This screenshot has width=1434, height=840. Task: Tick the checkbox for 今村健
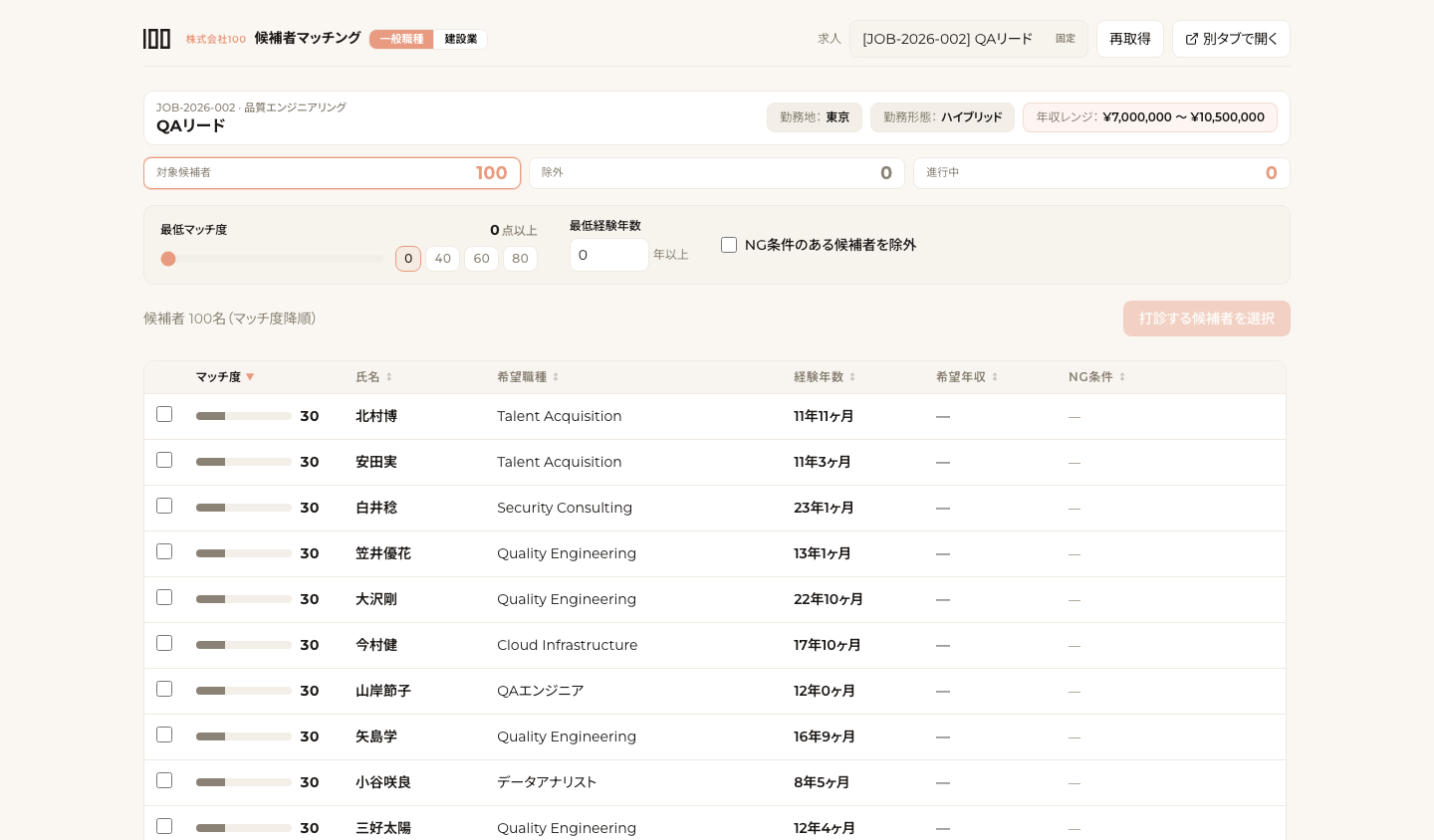point(164,643)
